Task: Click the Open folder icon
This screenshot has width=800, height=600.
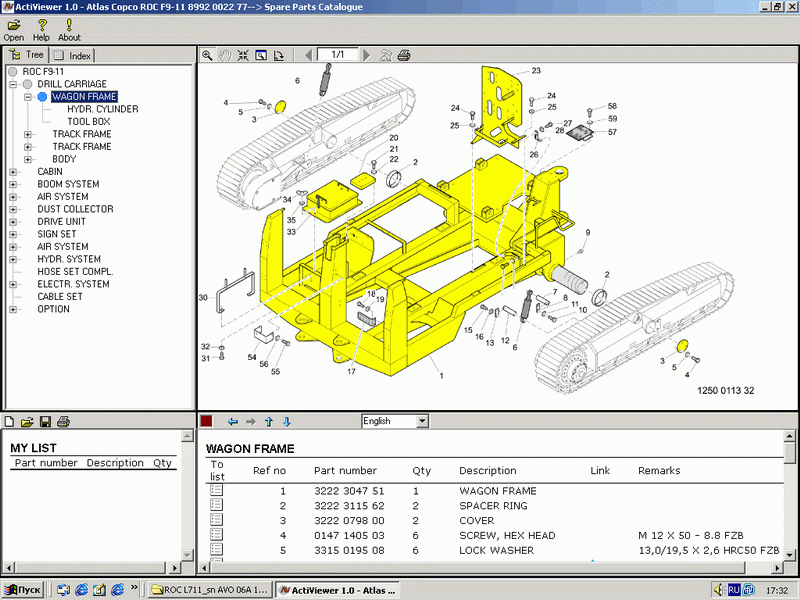Action: 14,23
